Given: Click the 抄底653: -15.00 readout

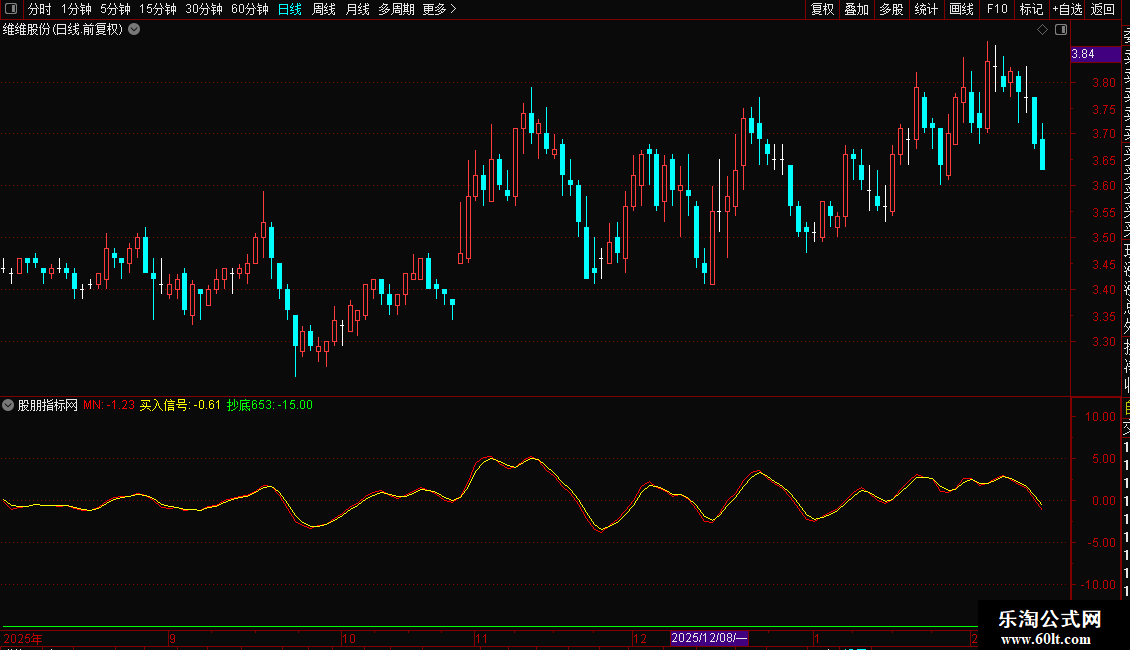Looking at the screenshot, I should [270, 405].
